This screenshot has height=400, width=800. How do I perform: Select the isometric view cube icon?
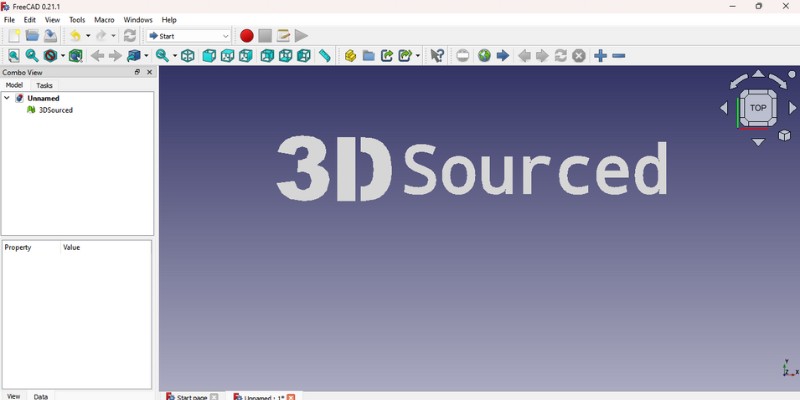pos(188,56)
